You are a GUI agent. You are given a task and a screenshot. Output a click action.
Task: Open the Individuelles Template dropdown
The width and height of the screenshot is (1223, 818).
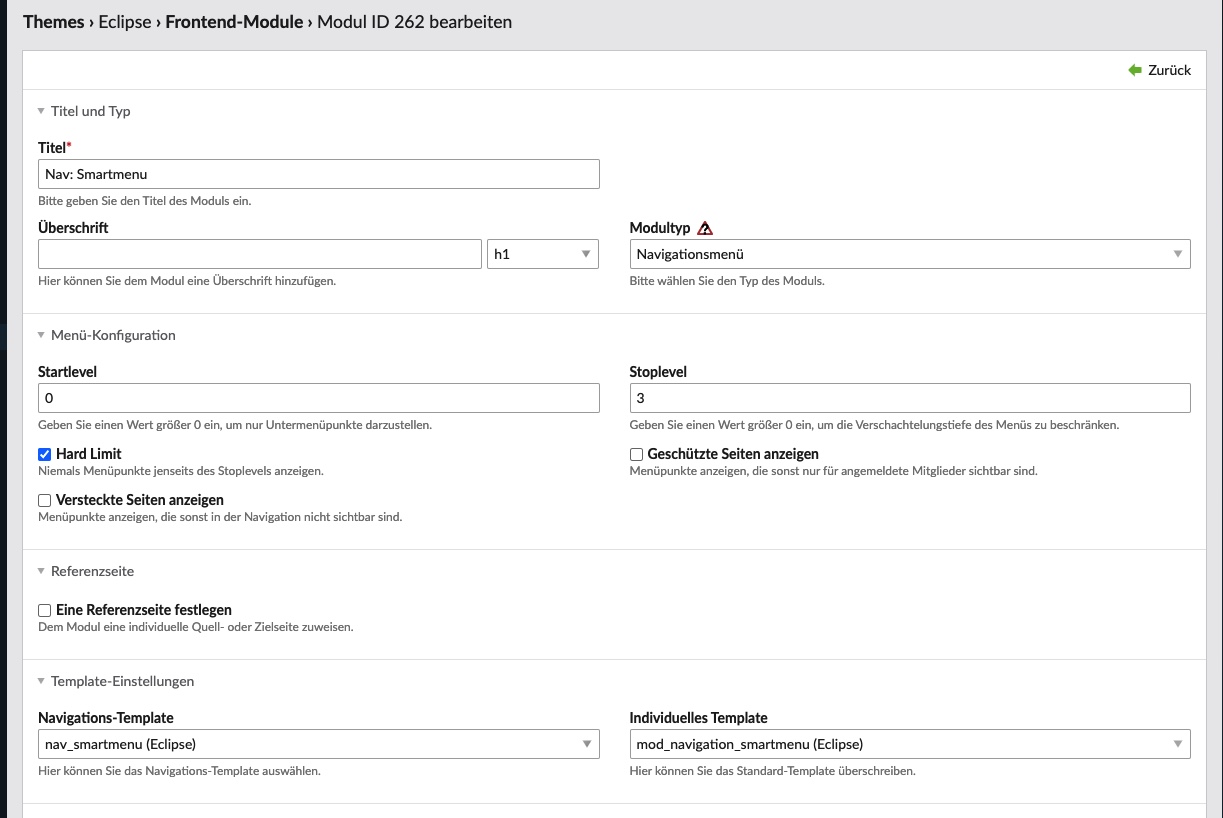tap(909, 744)
